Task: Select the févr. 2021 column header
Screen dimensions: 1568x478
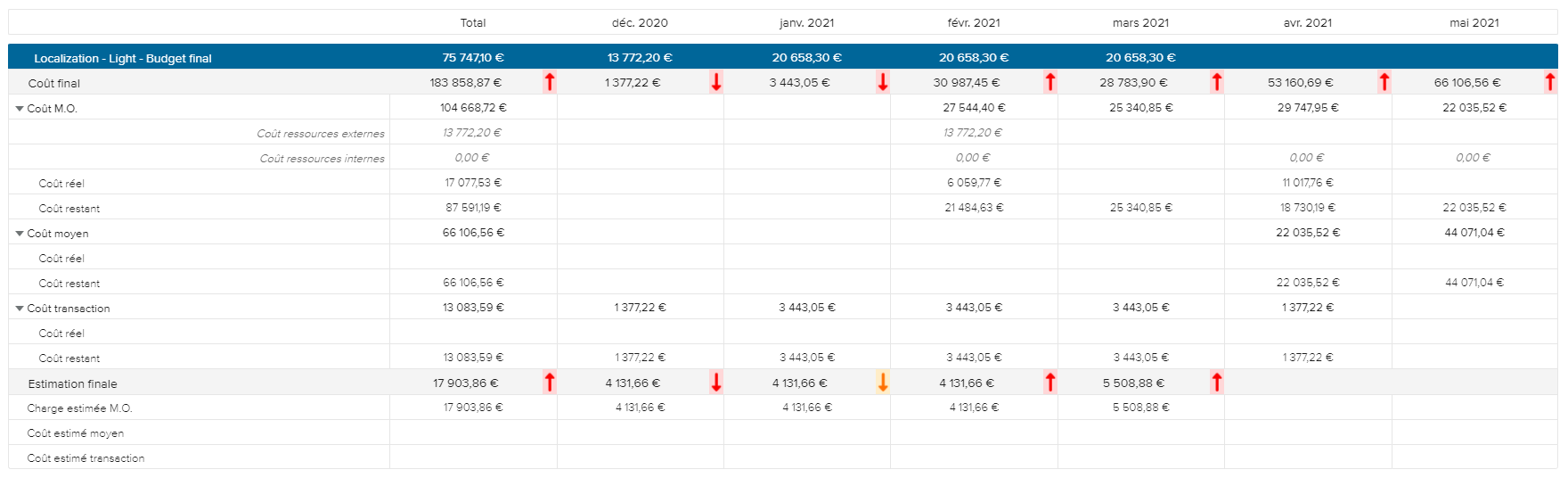Action: click(x=973, y=23)
